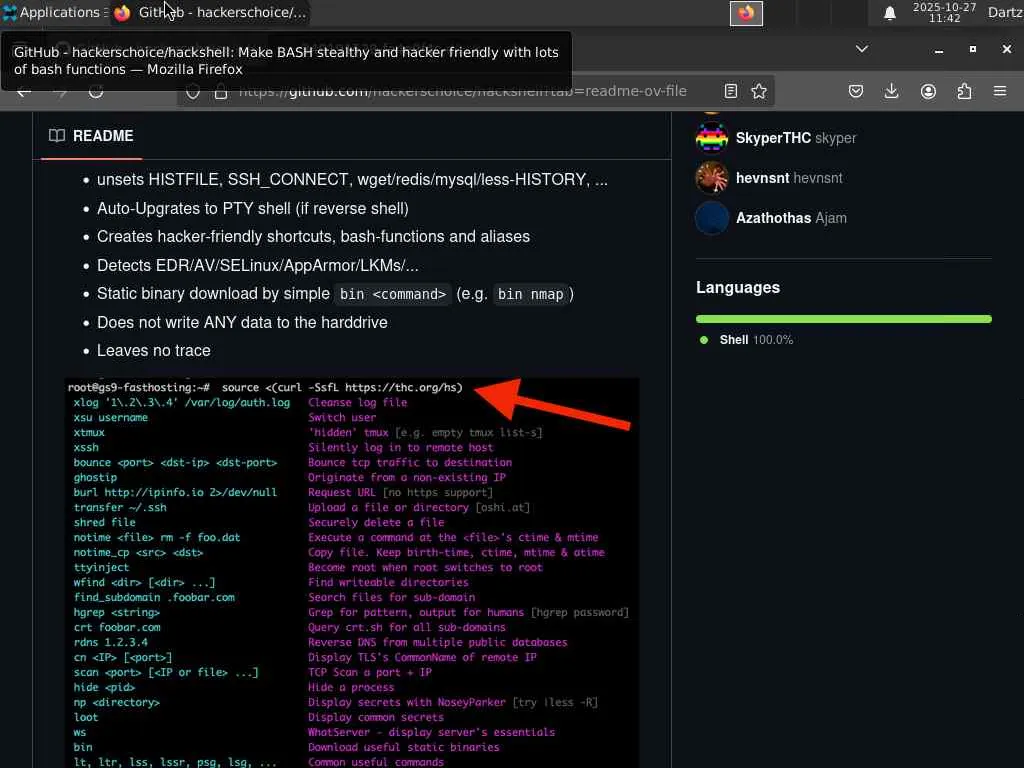1024x768 pixels.
Task: Open the Downloads panel
Action: [x=891, y=91]
